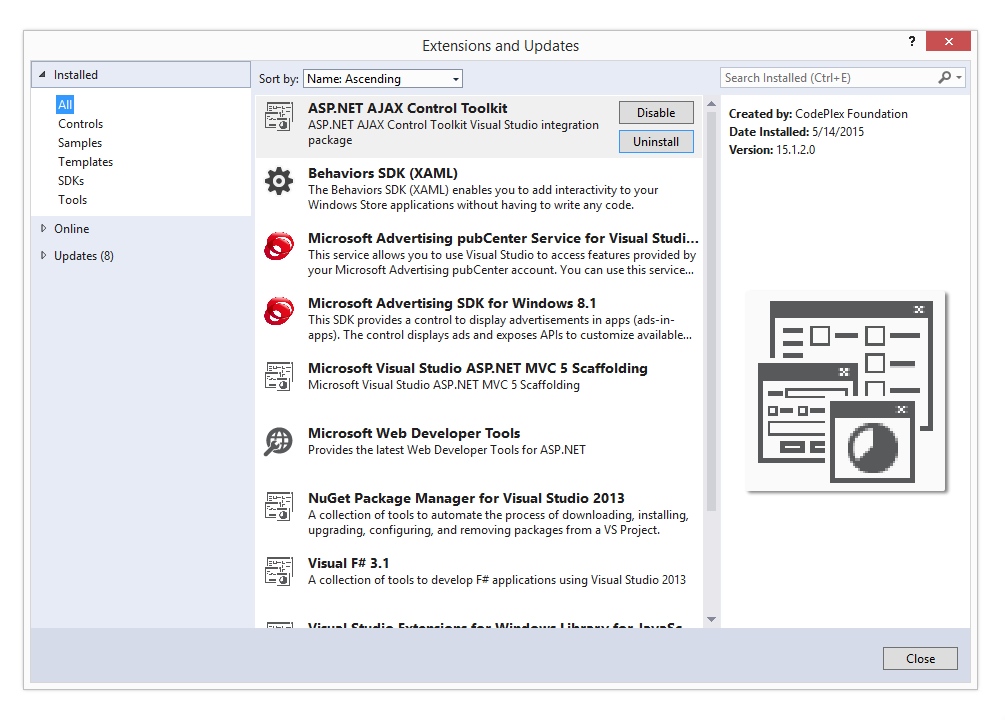
Task: Disable the ASP.NET AJAX Control Toolkit
Action: tap(656, 113)
